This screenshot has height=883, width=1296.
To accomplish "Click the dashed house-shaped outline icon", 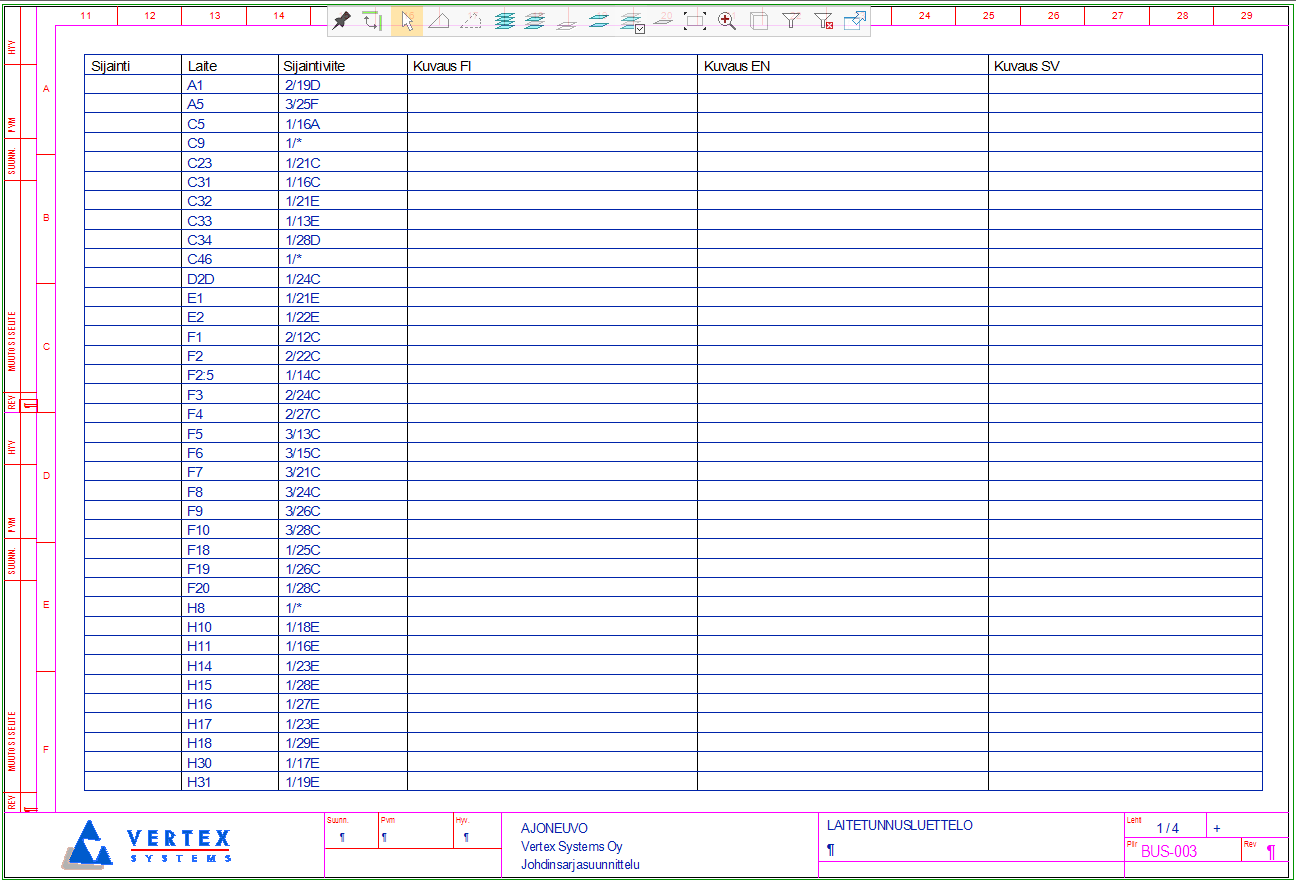I will click(x=471, y=20).
